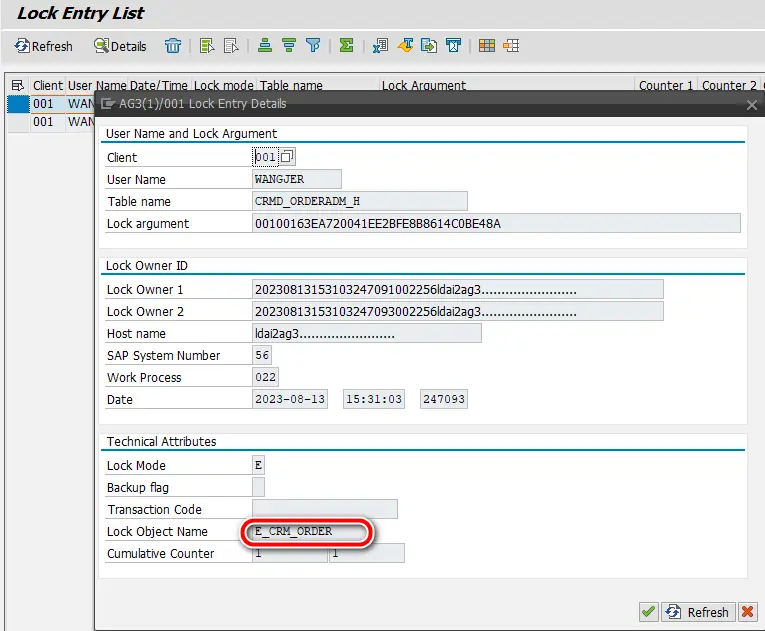Click the empty Transaction Code field
The height and width of the screenshot is (631, 765).
click(x=325, y=509)
